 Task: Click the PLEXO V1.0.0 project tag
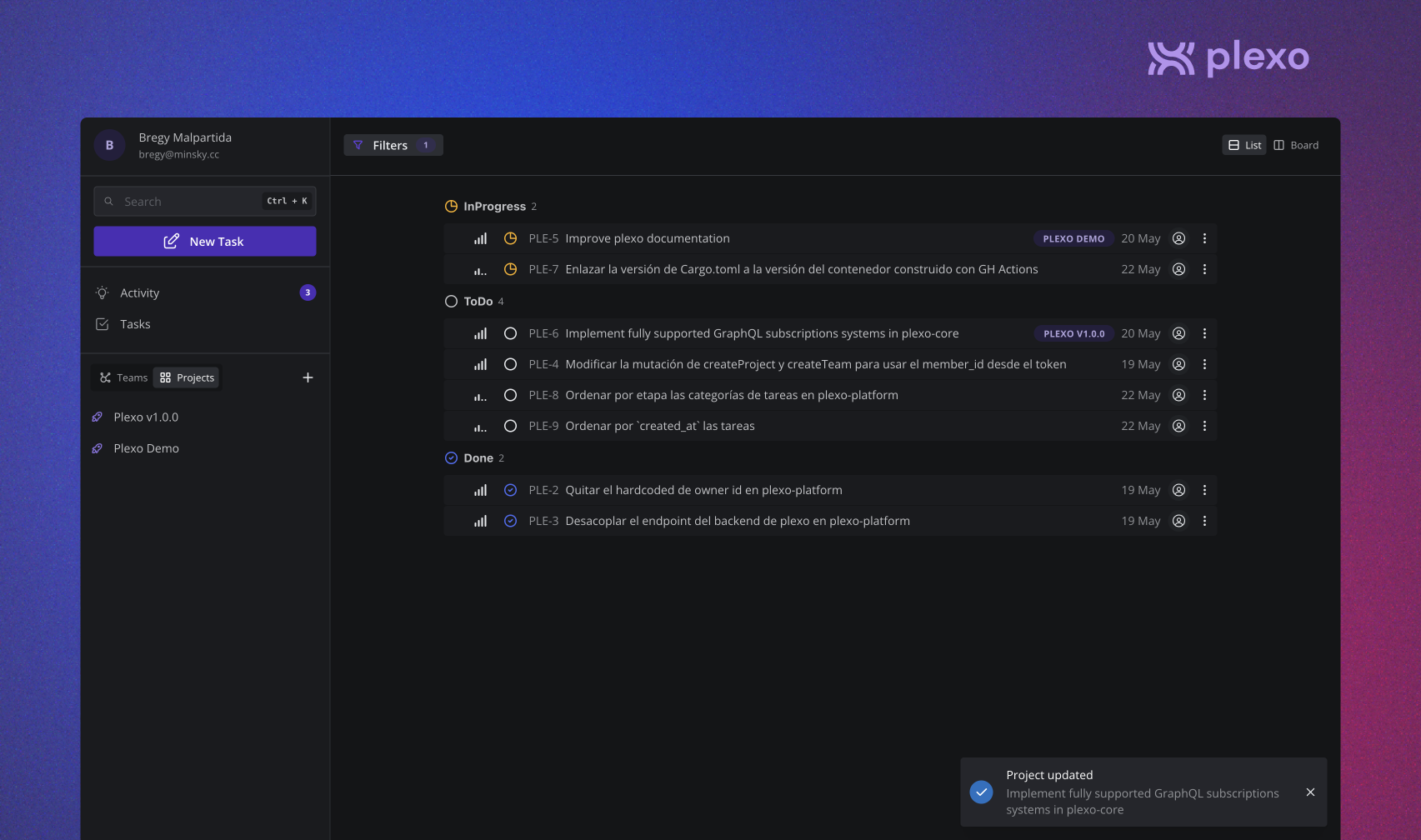pyautogui.click(x=1074, y=333)
